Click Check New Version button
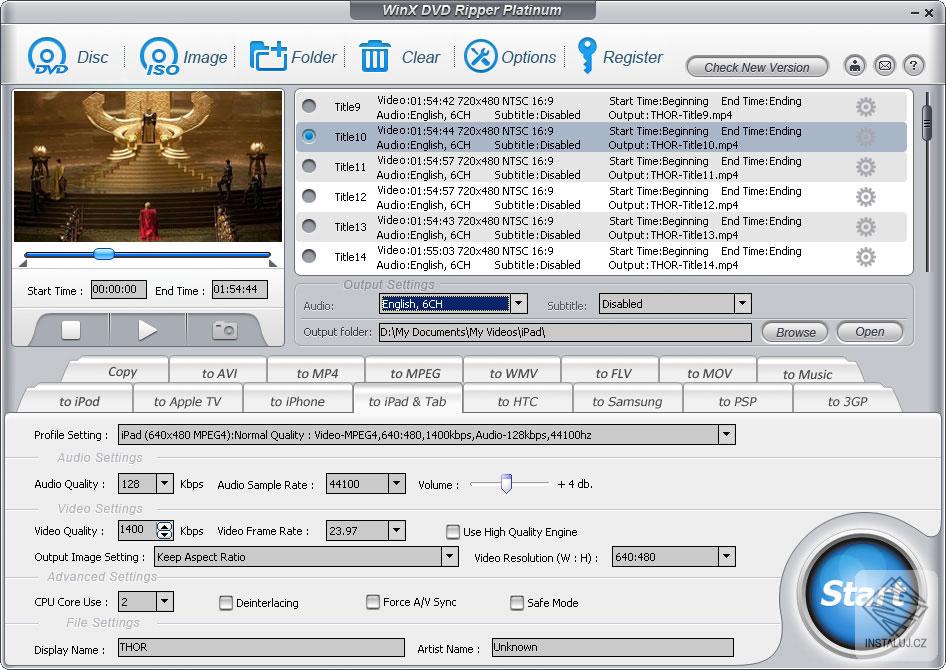Viewport: 946px width, 670px height. click(x=757, y=67)
